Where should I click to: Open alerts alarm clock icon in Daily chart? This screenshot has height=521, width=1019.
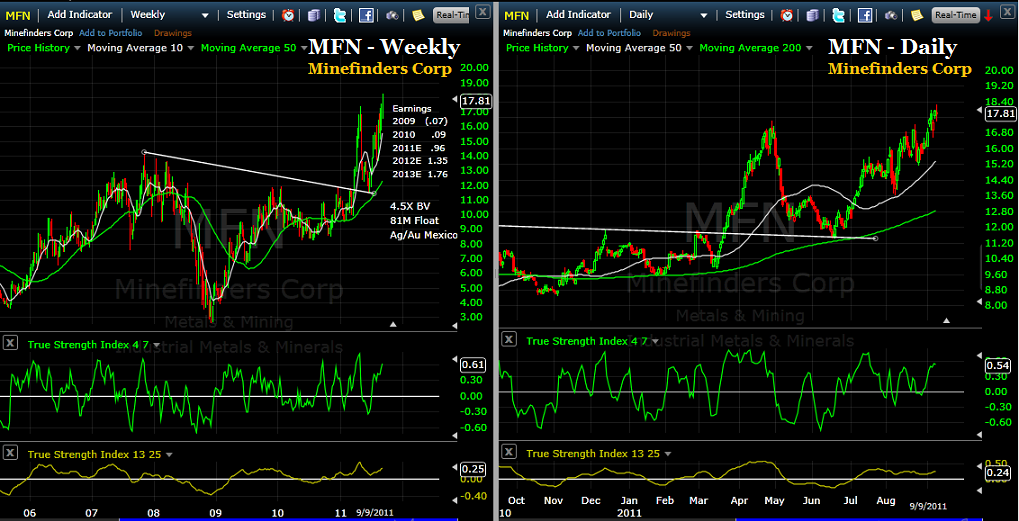tap(786, 15)
